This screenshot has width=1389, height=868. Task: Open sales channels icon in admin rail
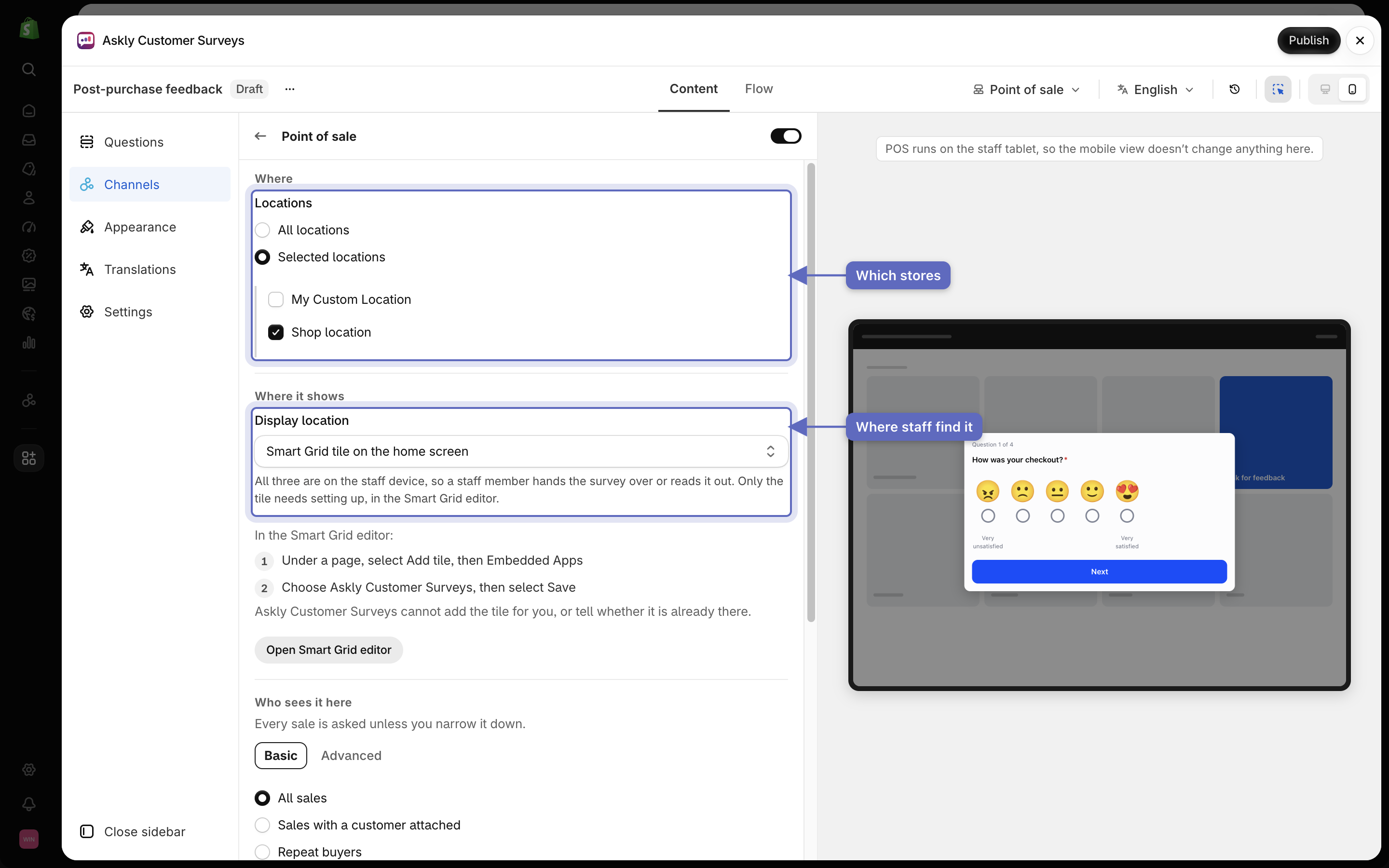29,400
